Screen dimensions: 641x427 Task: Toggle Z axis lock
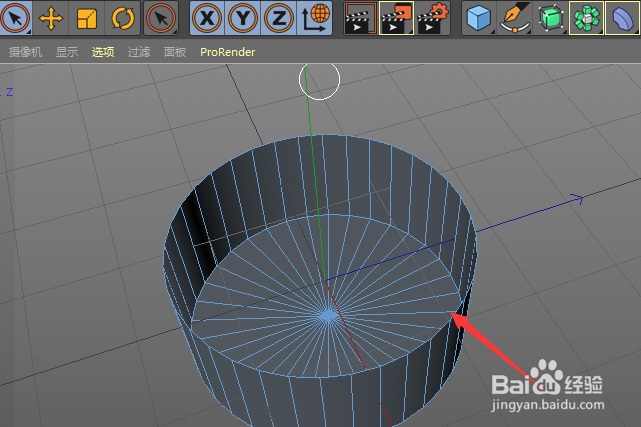pyautogui.click(x=279, y=18)
